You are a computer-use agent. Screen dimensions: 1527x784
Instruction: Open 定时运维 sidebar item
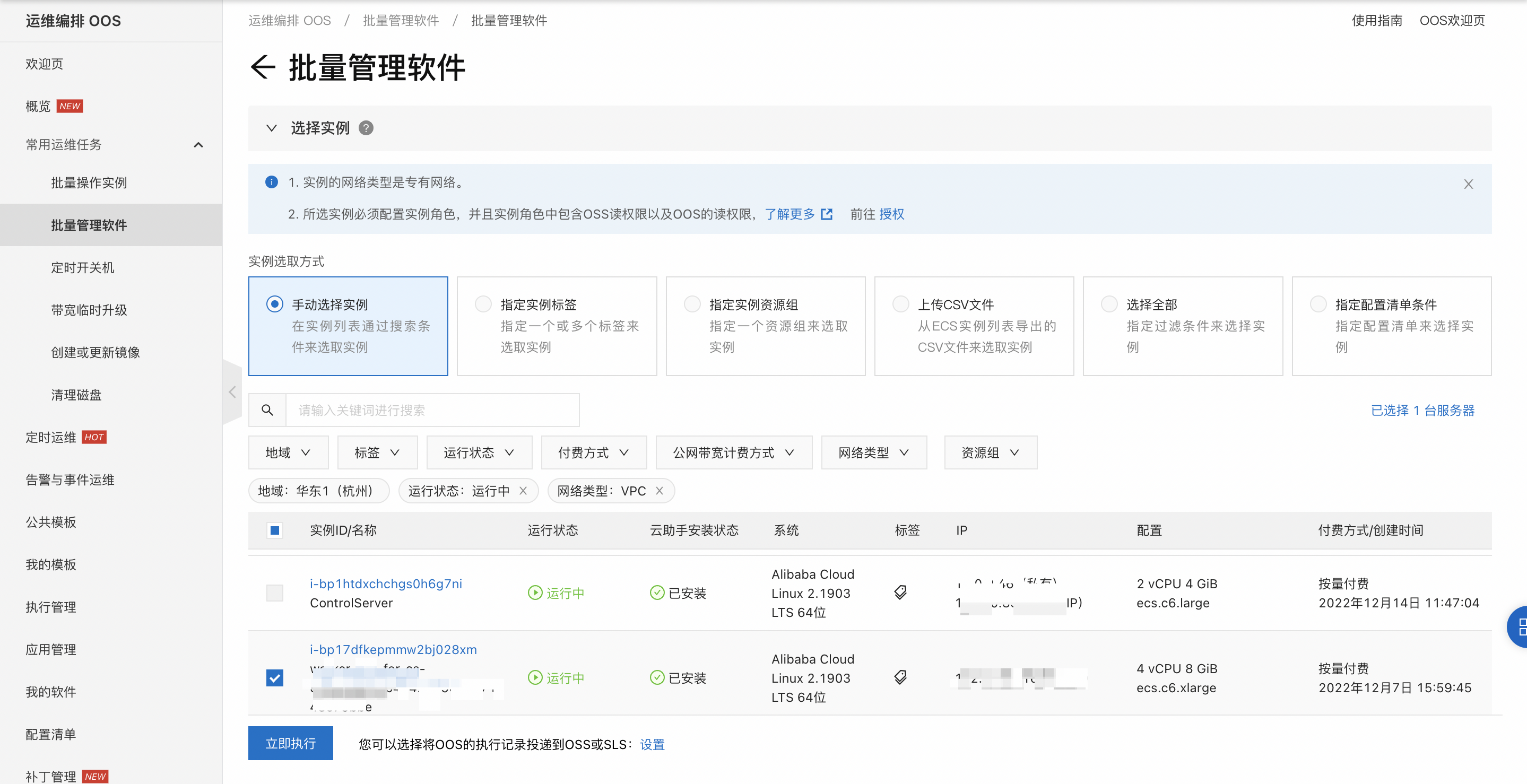50,437
